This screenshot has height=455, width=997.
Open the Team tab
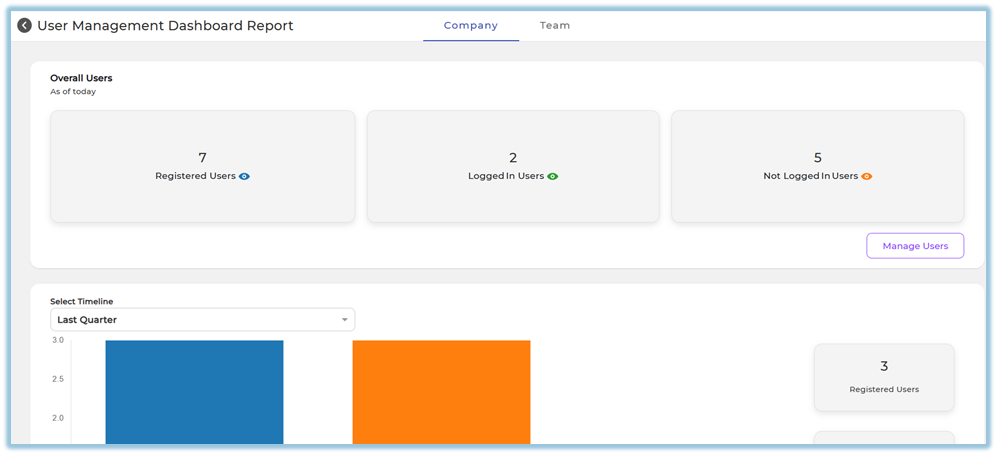555,26
